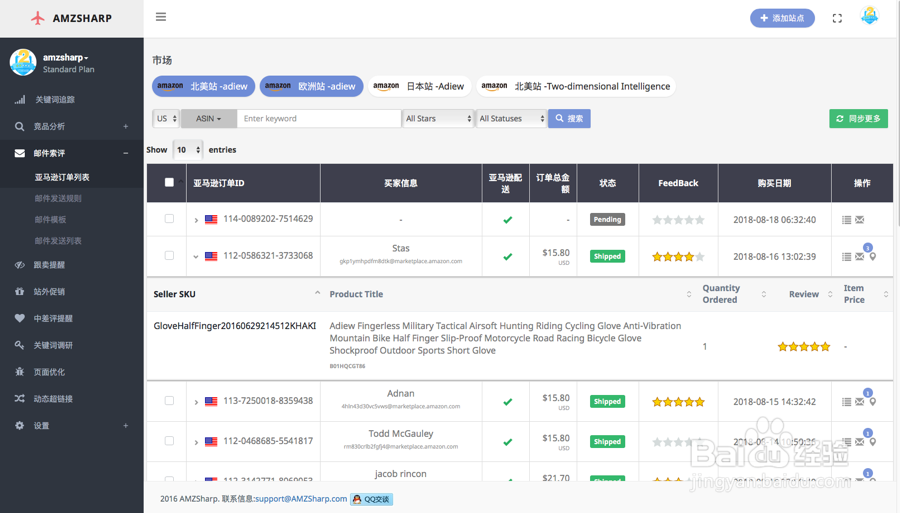Click 添加站点 button
The height and width of the screenshot is (513, 900).
point(782,18)
